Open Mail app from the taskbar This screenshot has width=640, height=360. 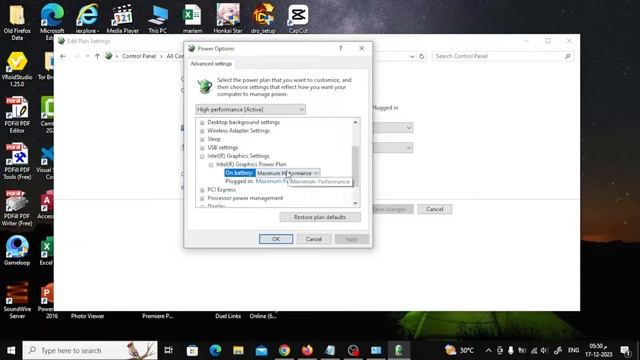261,350
